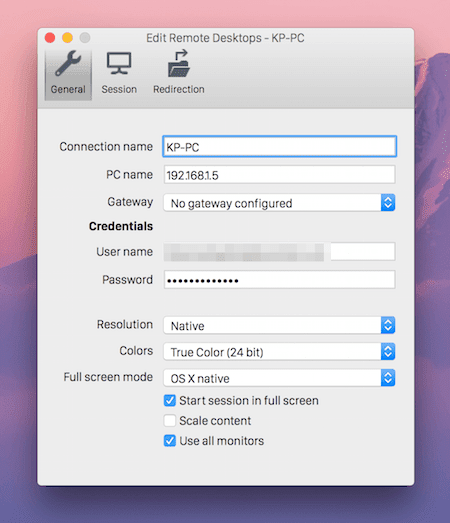This screenshot has height=523, width=450.
Task: Open the Gateway dropdown
Action: tap(279, 203)
